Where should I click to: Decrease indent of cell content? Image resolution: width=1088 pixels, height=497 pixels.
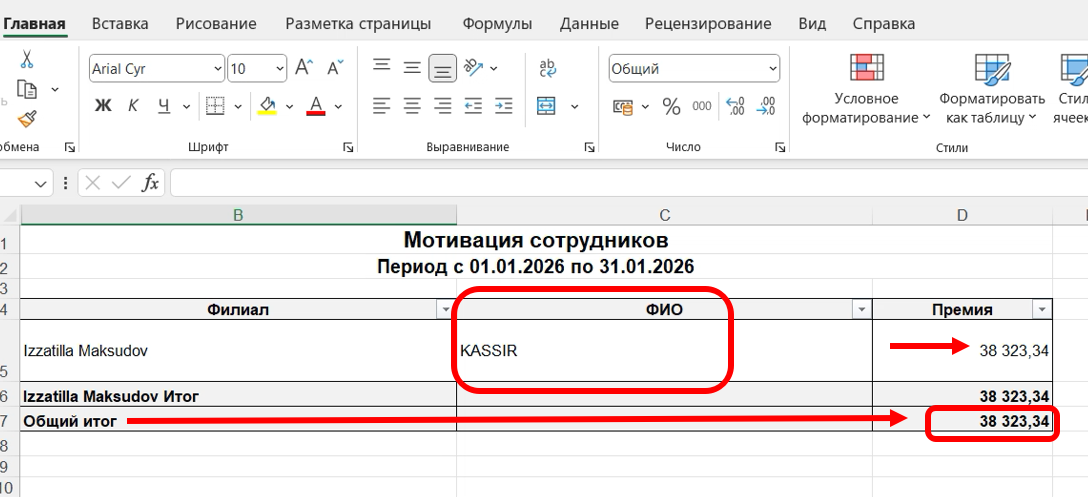click(473, 106)
